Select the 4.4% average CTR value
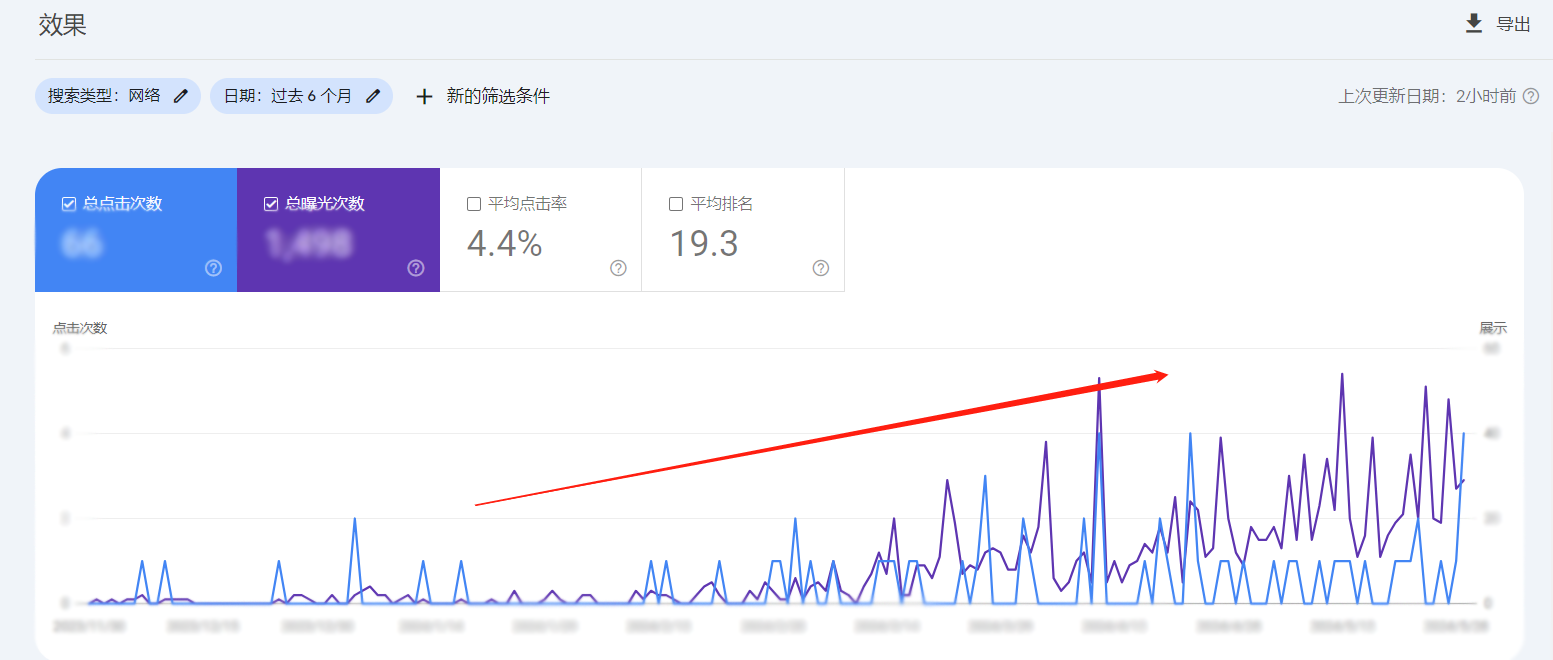Viewport: 1553px width, 660px height. tap(505, 243)
